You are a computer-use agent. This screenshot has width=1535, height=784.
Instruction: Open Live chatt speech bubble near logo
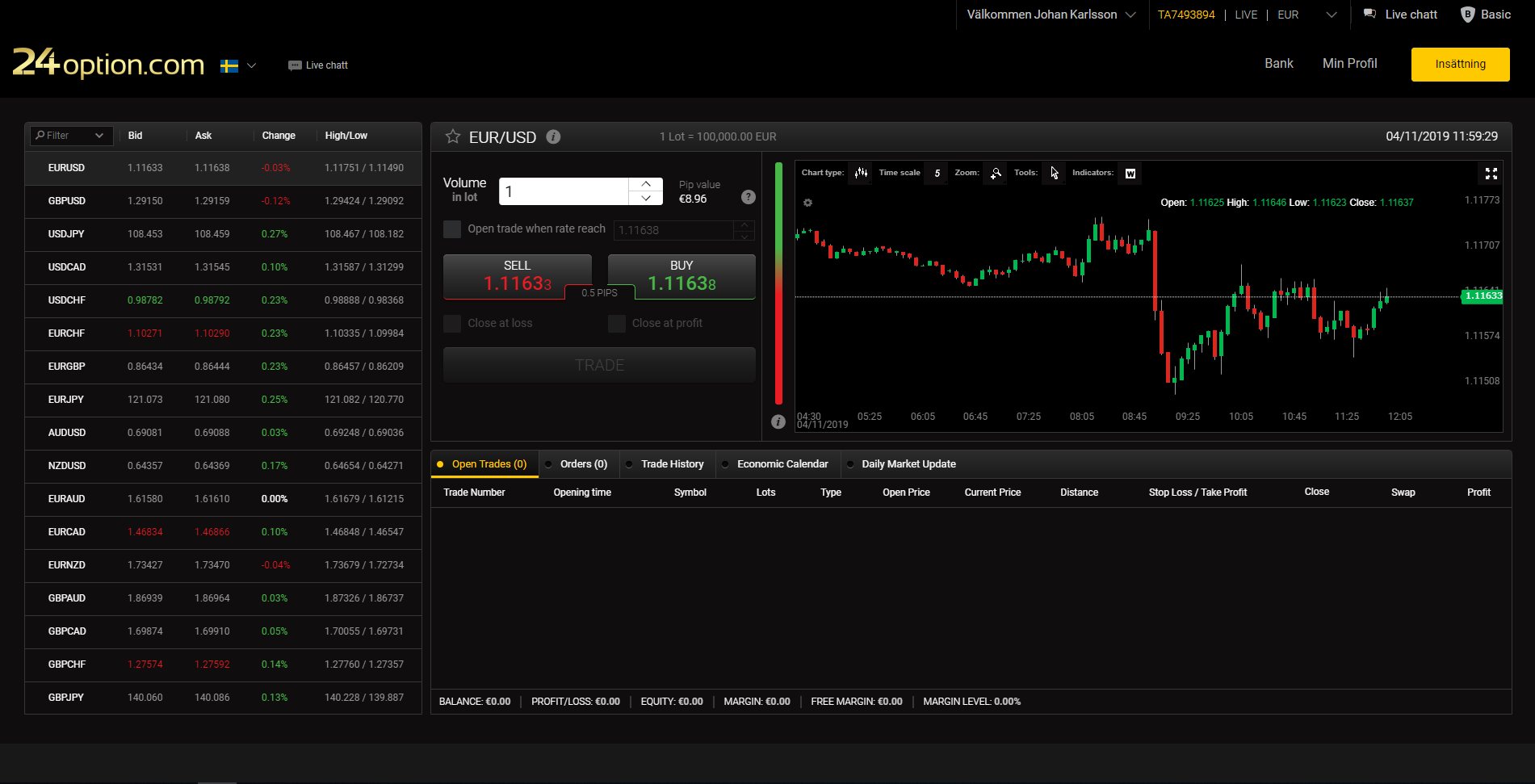pos(295,65)
